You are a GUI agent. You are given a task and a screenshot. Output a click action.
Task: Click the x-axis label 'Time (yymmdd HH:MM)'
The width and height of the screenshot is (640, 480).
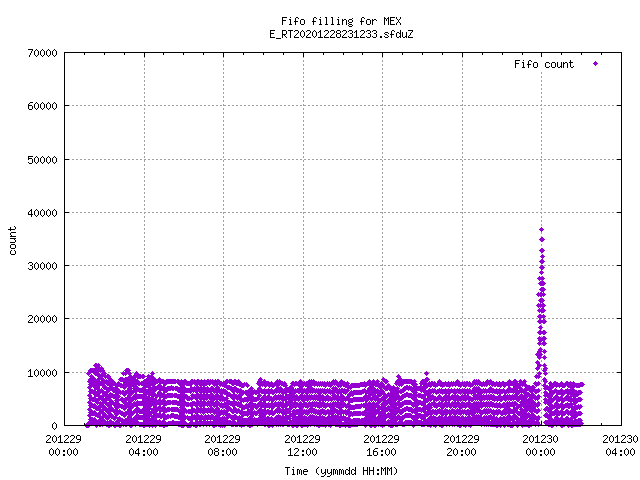tap(341, 471)
